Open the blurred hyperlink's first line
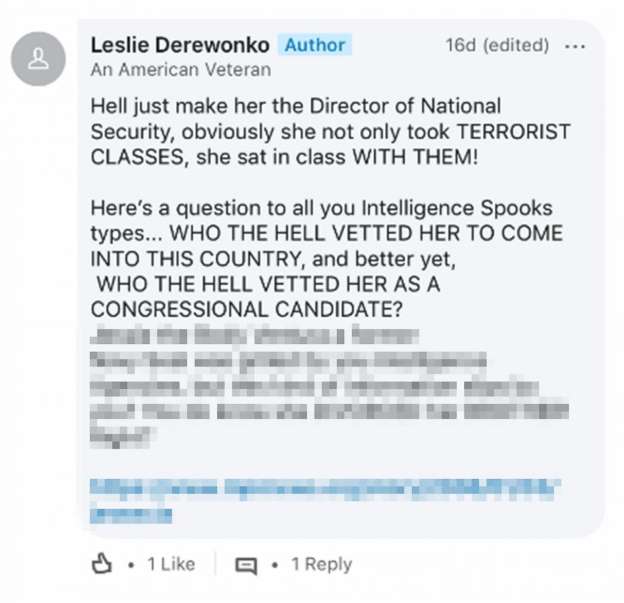 [x=330, y=489]
